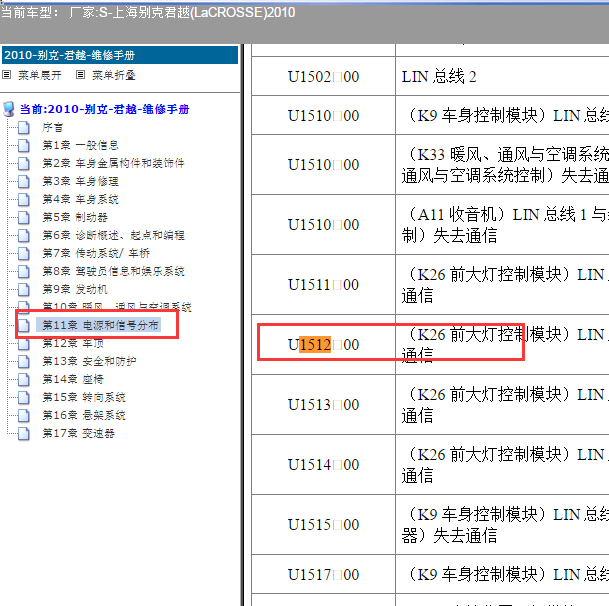Image resolution: width=609 pixels, height=606 pixels.
Task: Click the page icon for 第7章 传动系统/车桥
Action: pos(24,253)
